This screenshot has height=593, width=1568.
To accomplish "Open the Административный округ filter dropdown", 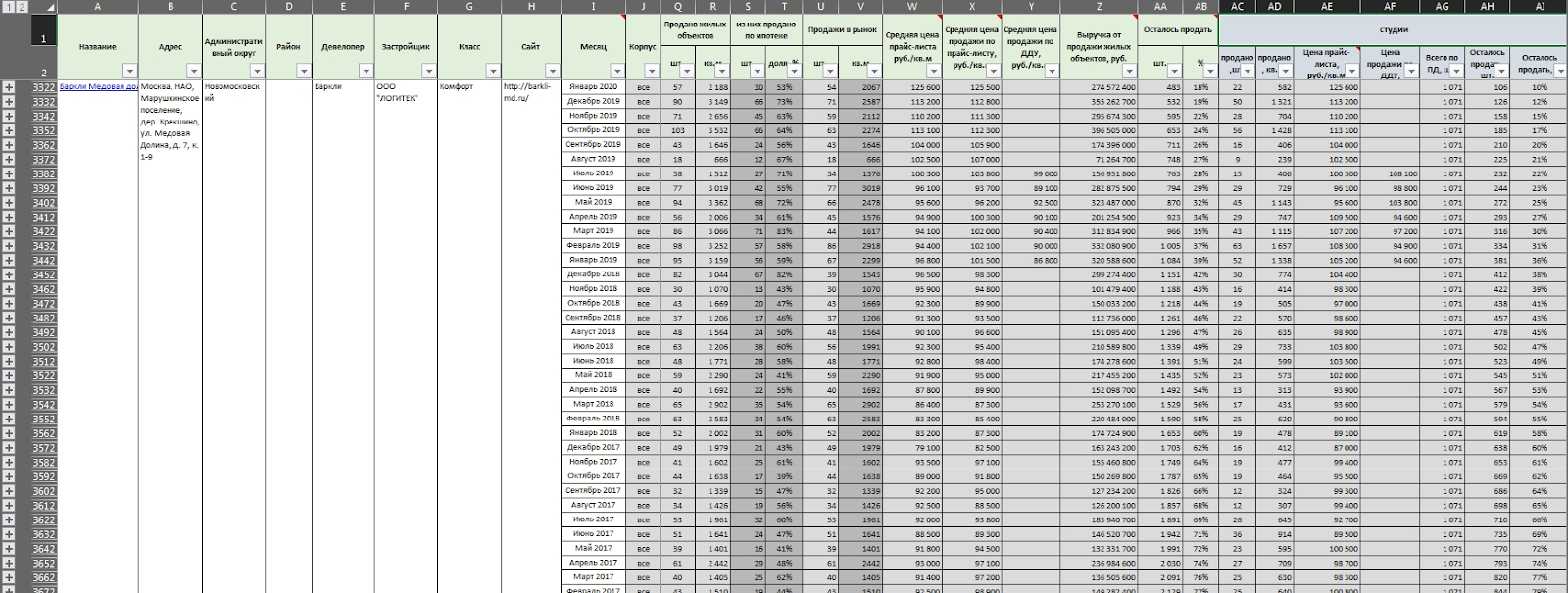I will pyautogui.click(x=257, y=72).
